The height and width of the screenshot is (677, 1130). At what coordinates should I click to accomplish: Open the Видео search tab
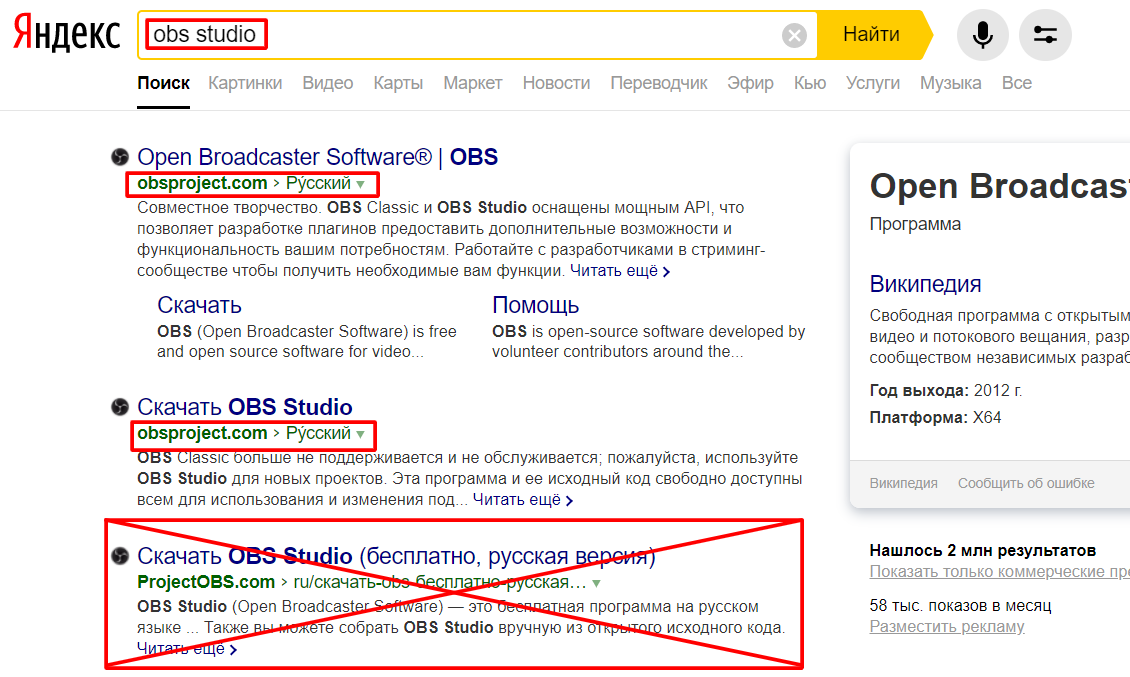(327, 83)
